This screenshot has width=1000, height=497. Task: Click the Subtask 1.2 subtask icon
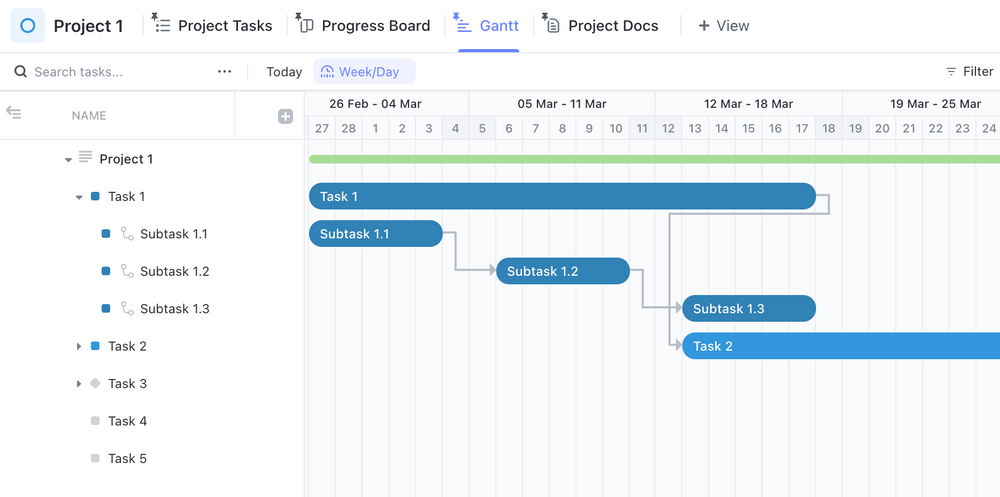coord(127,271)
